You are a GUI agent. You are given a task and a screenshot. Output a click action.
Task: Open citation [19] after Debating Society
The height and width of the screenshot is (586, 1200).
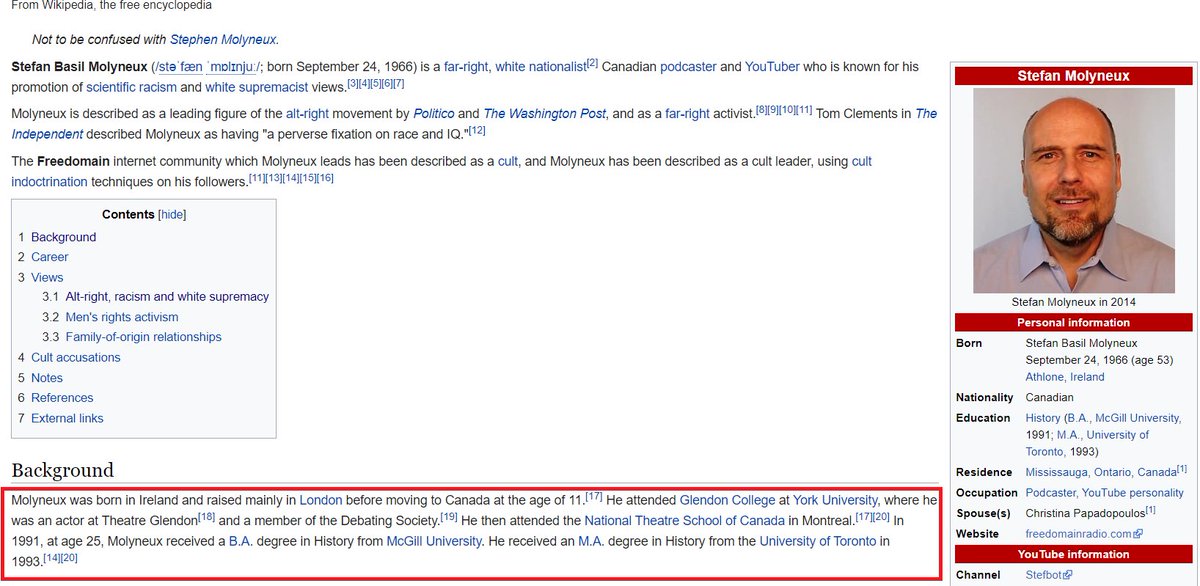pyautogui.click(x=449, y=516)
